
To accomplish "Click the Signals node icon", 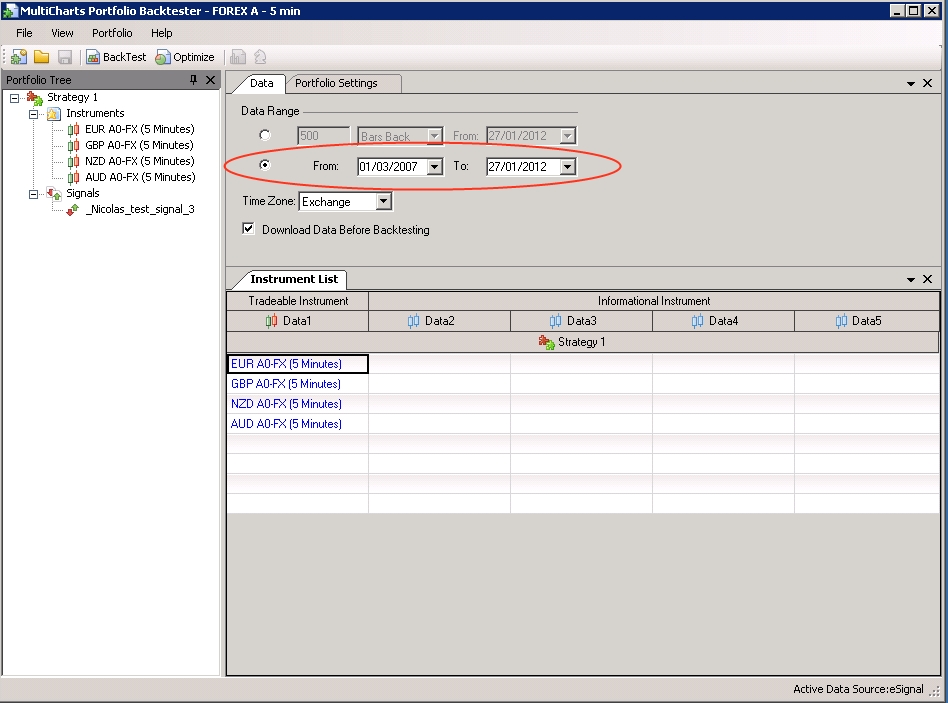I will pyautogui.click(x=54, y=193).
